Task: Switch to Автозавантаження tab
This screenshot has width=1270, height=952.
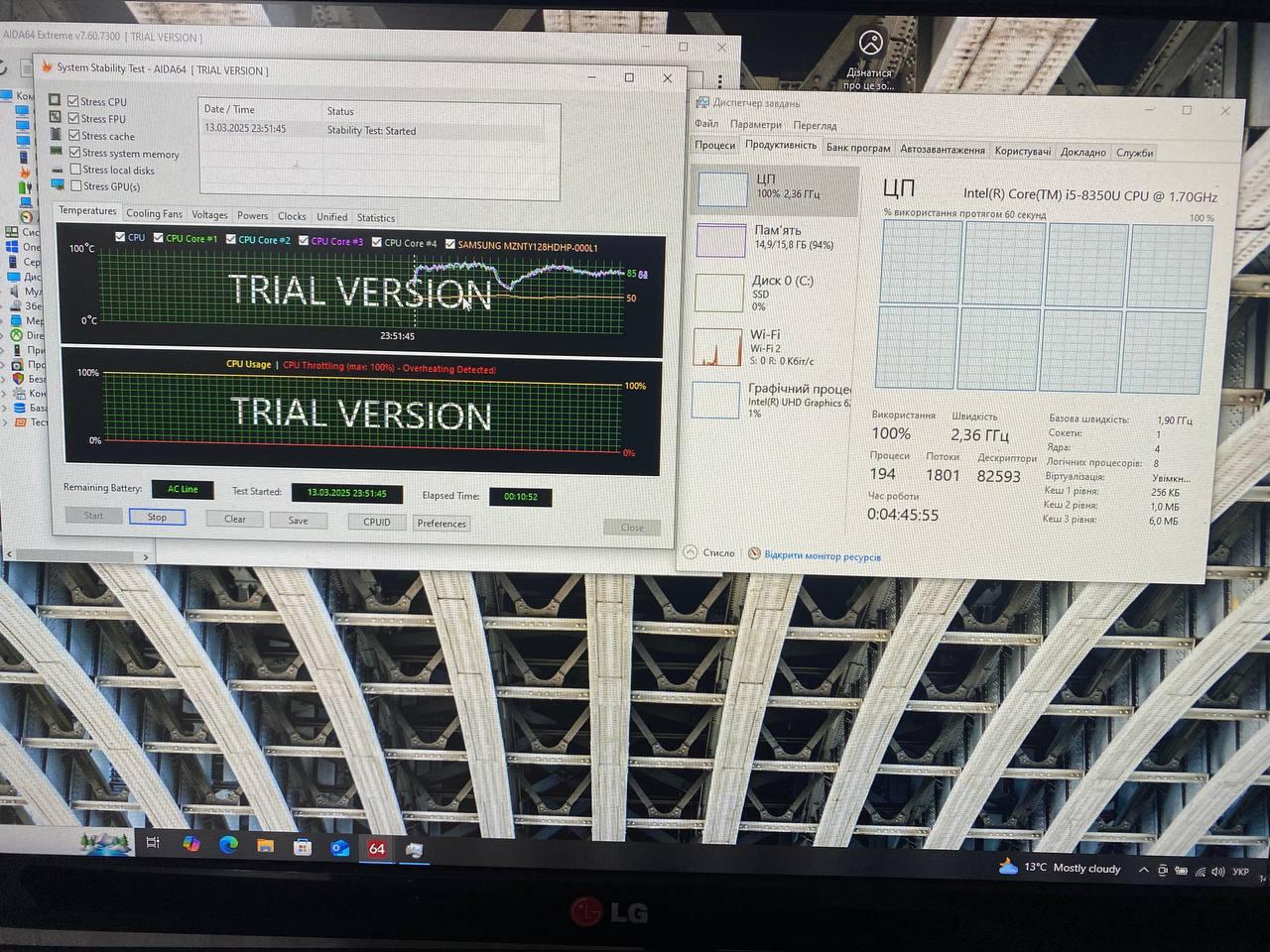Action: 943,150
